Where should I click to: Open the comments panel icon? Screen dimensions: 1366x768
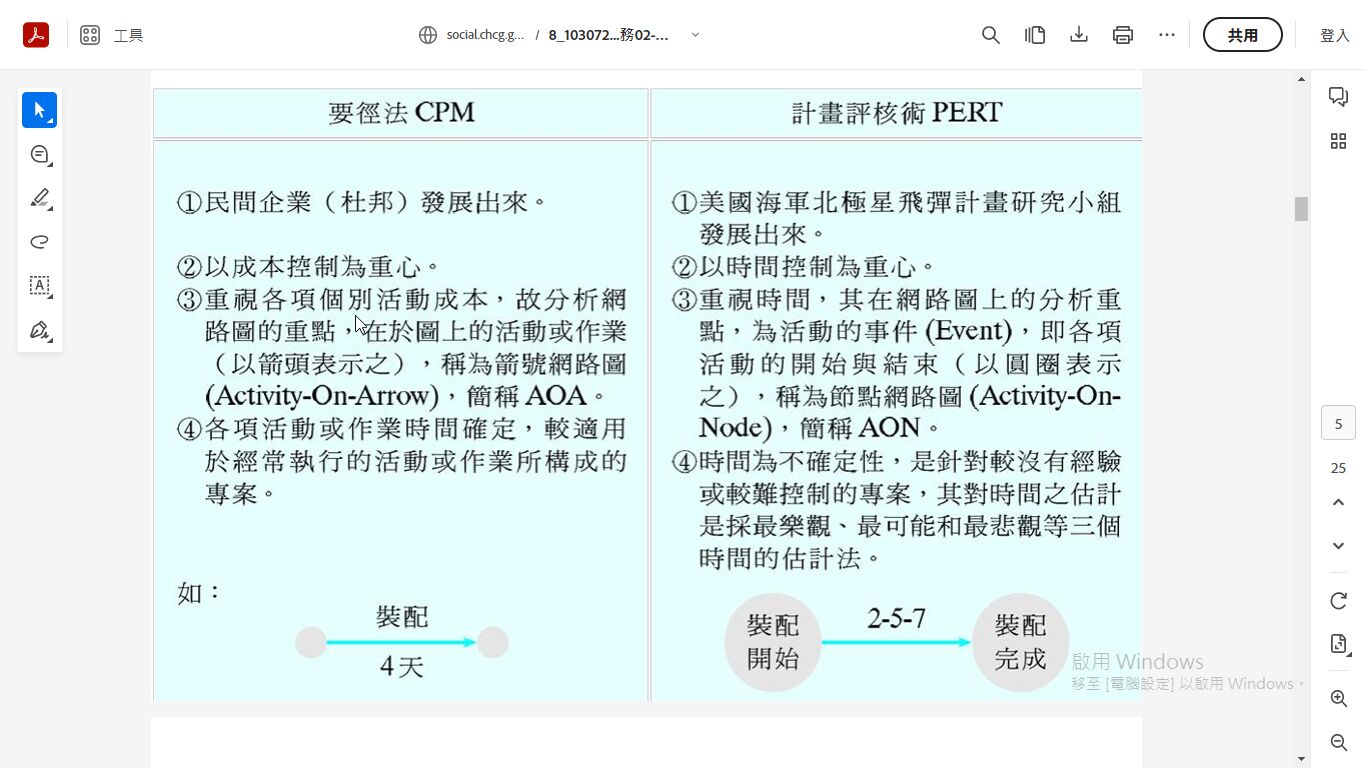click(1338, 96)
